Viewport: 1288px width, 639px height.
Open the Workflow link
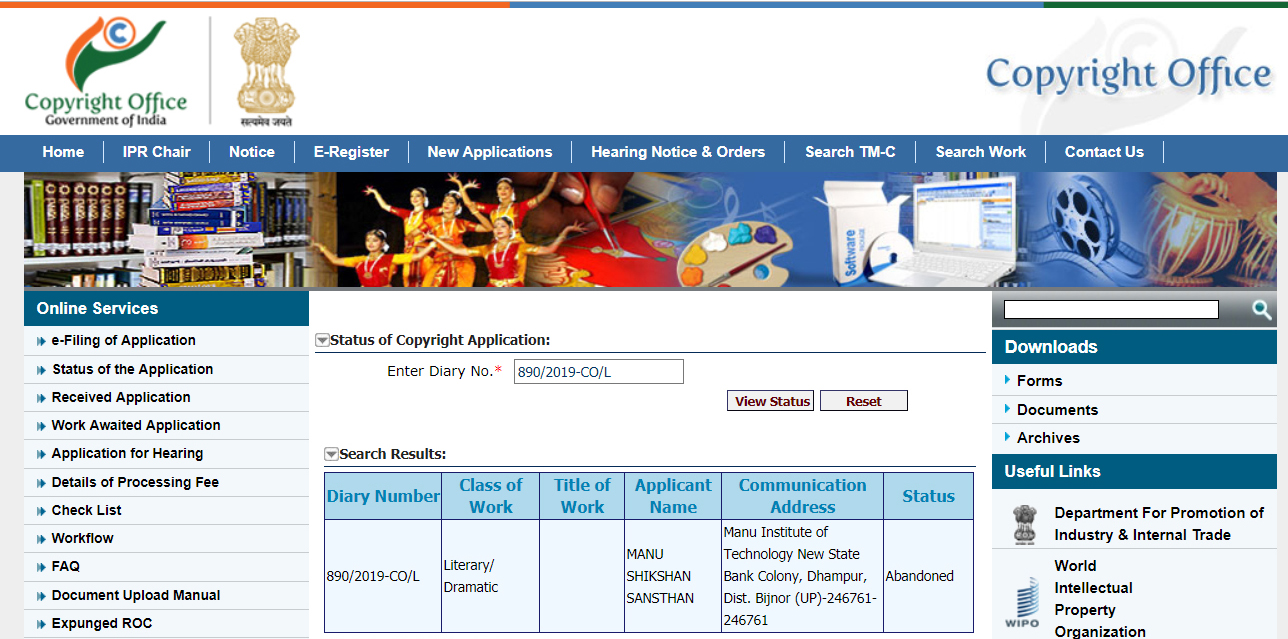(83, 538)
